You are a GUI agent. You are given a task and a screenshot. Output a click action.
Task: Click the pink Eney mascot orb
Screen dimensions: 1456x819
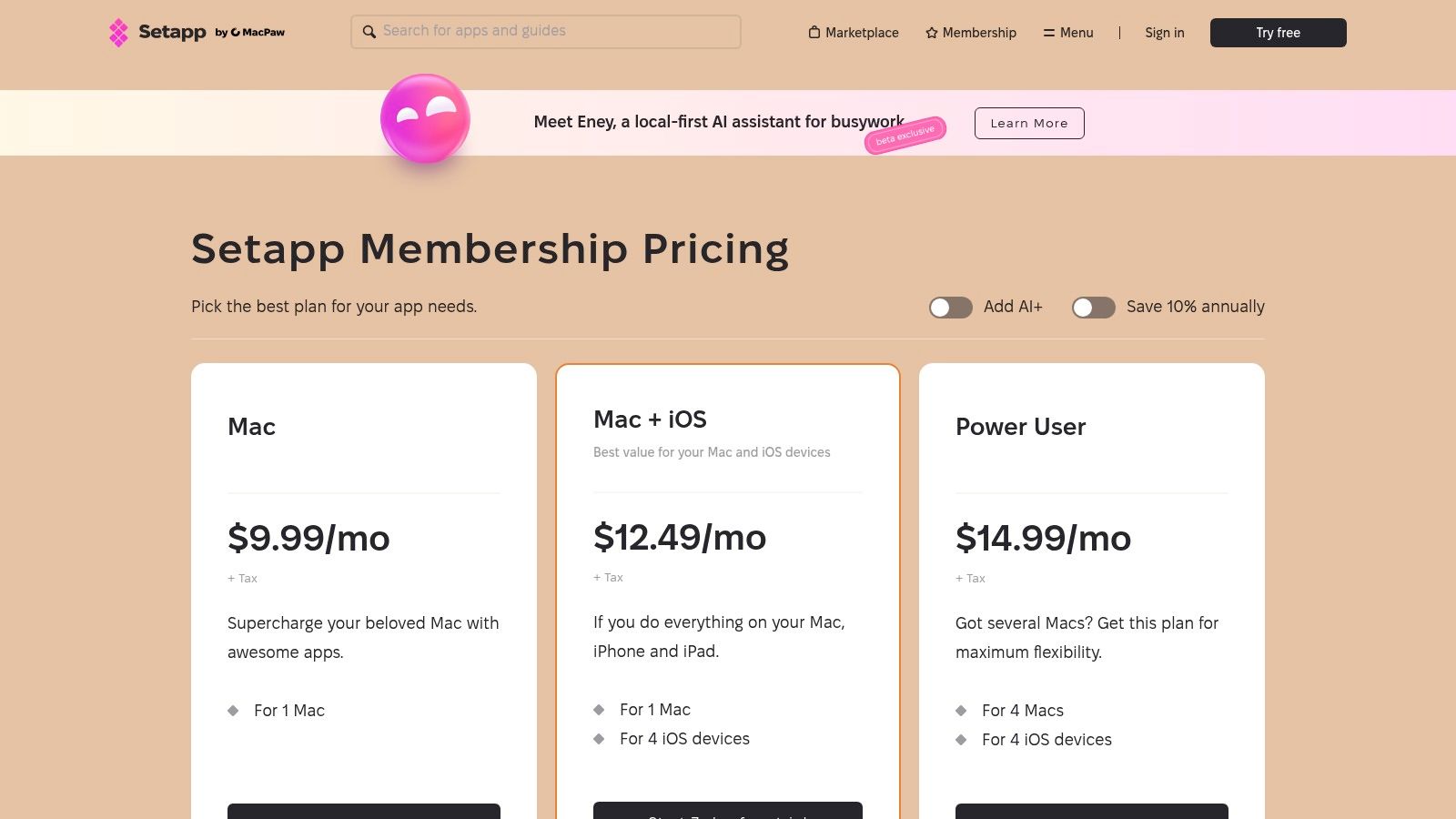[424, 119]
